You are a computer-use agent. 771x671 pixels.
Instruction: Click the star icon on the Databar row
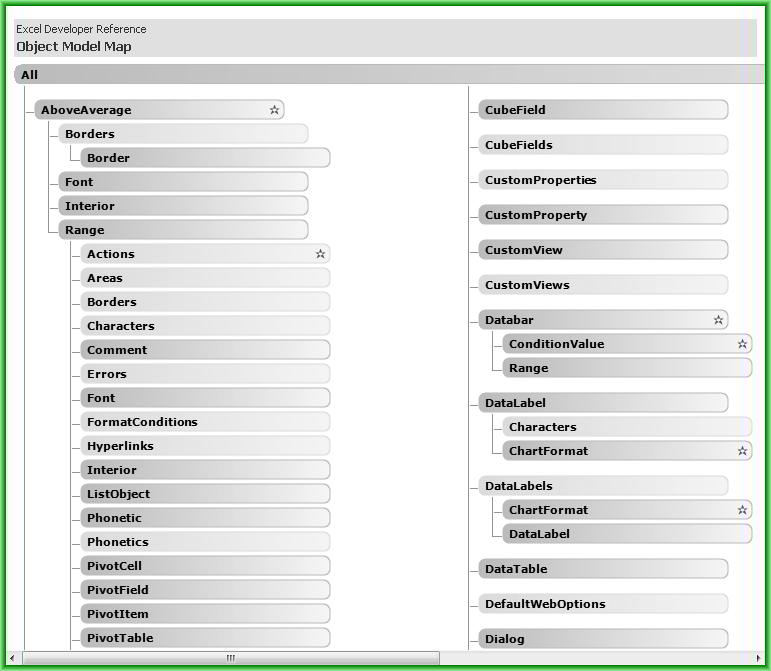tap(718, 320)
